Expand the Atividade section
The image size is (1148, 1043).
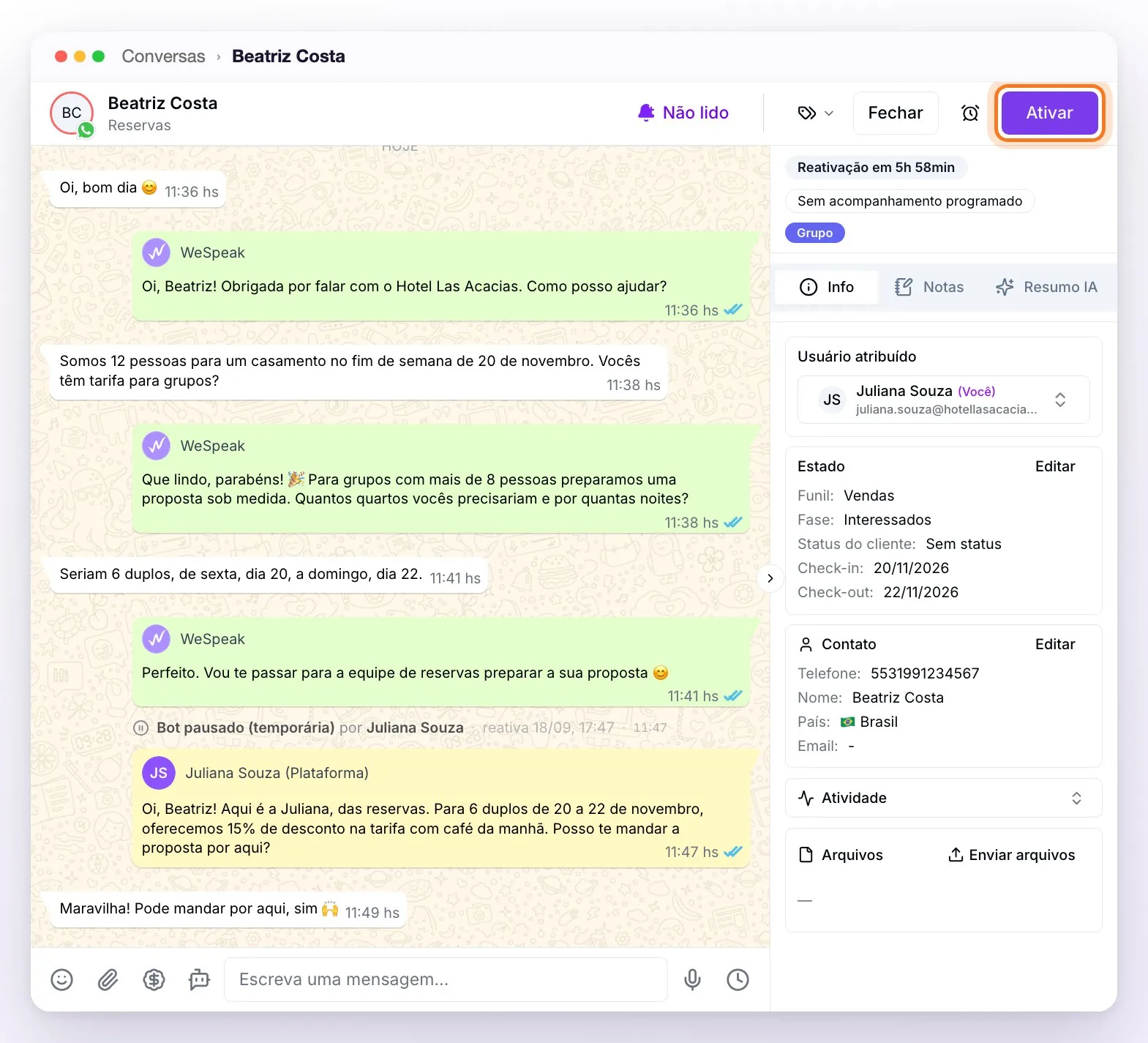(943, 798)
